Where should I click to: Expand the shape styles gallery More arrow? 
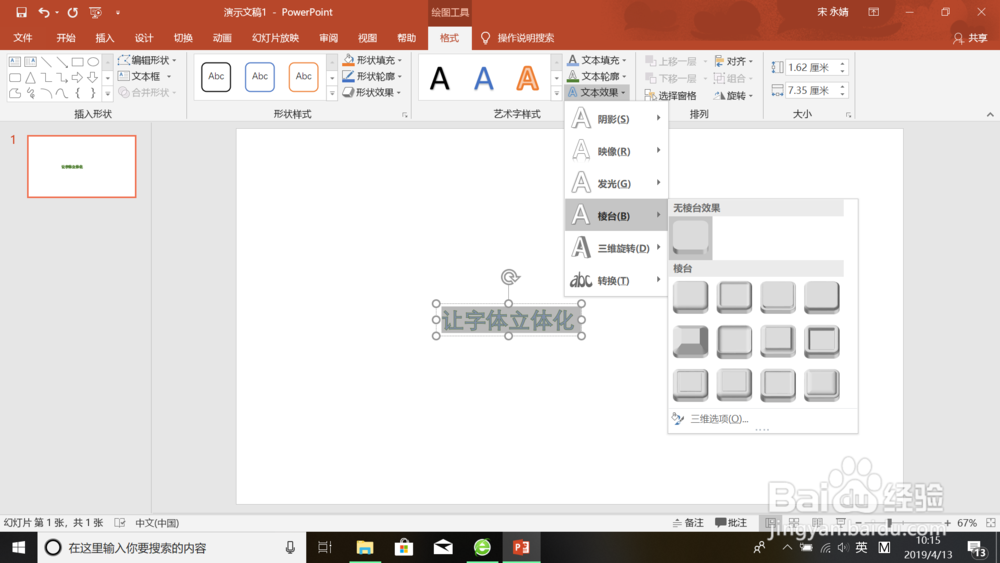[332, 94]
